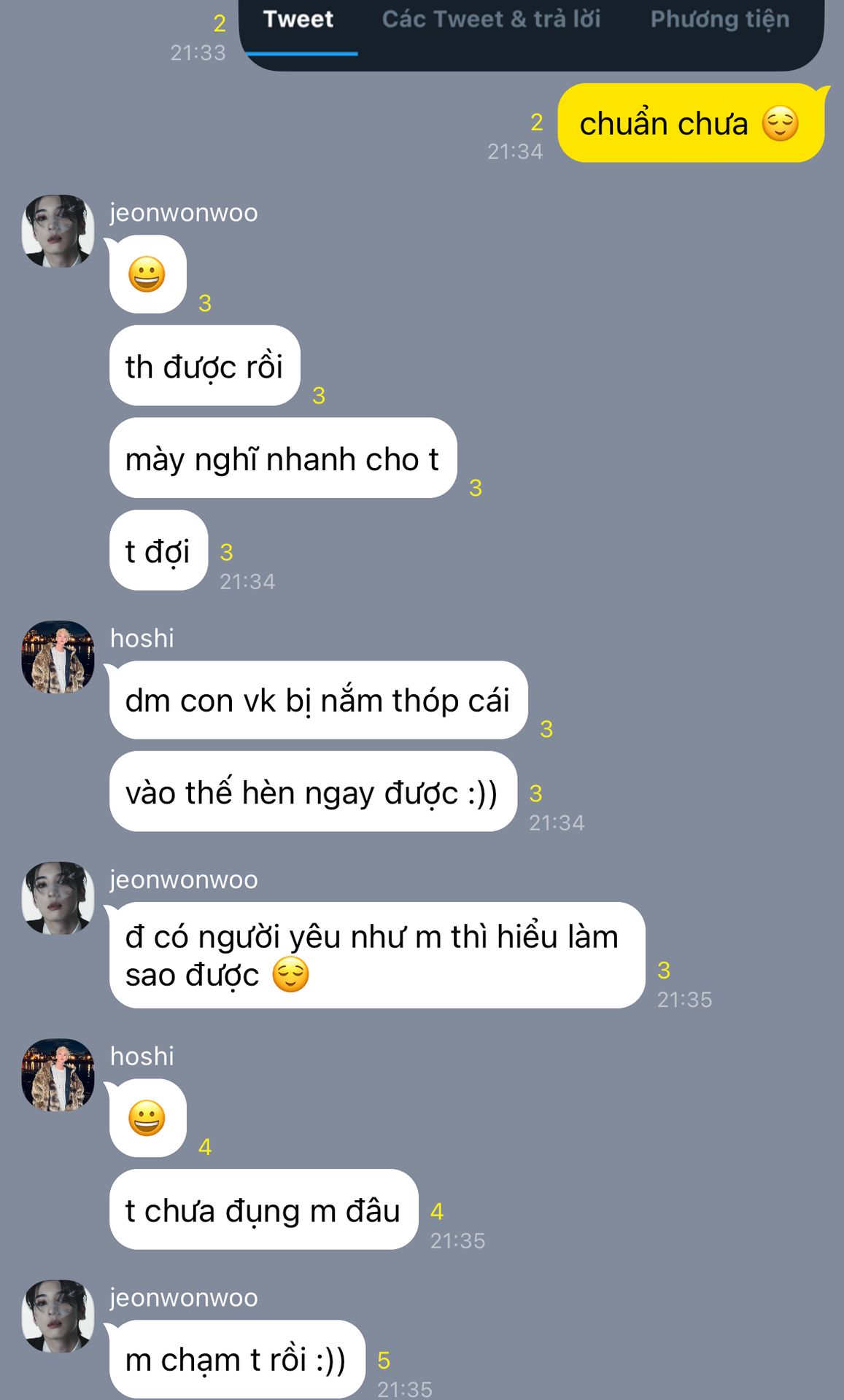This screenshot has width=844, height=1400.
Task: Tap 'dm con vk bị nắm thóp cái' message
Action: 318,700
